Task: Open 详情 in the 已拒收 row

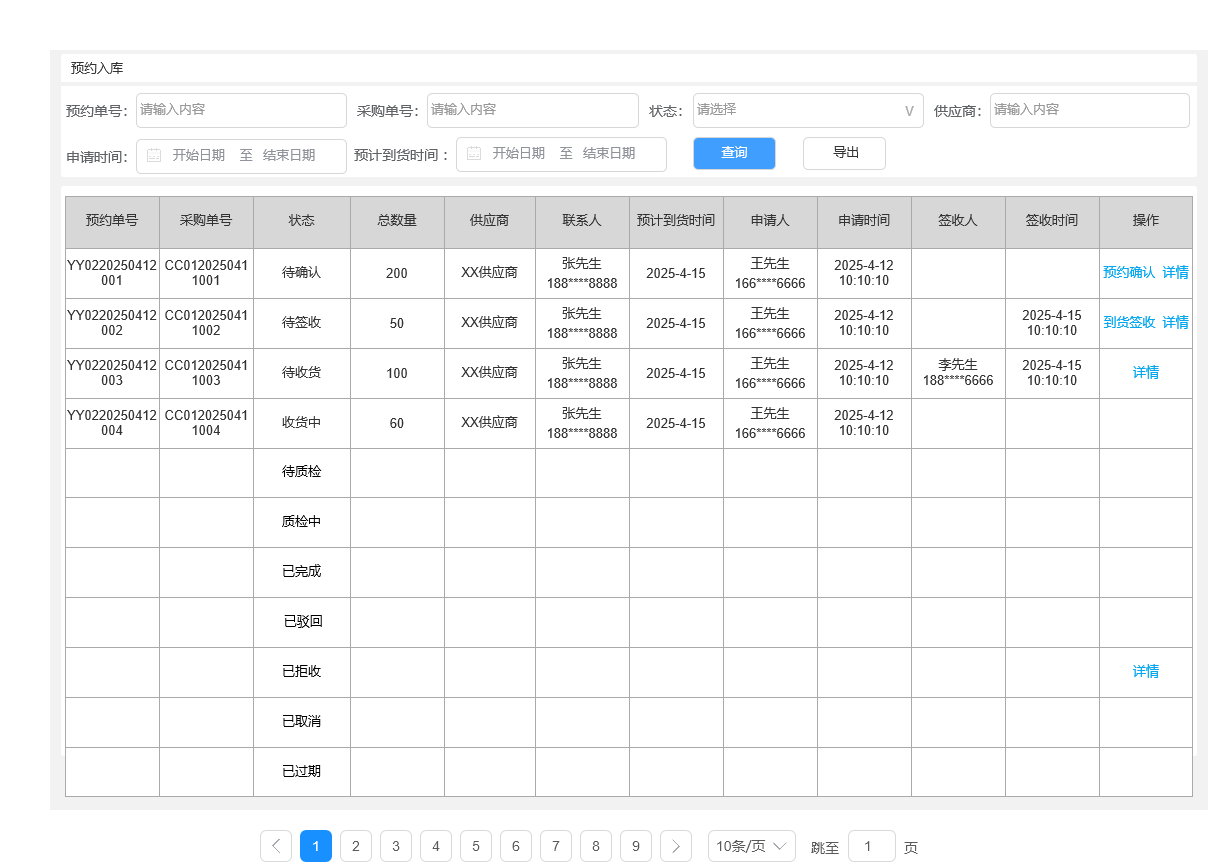Action: pos(1146,672)
